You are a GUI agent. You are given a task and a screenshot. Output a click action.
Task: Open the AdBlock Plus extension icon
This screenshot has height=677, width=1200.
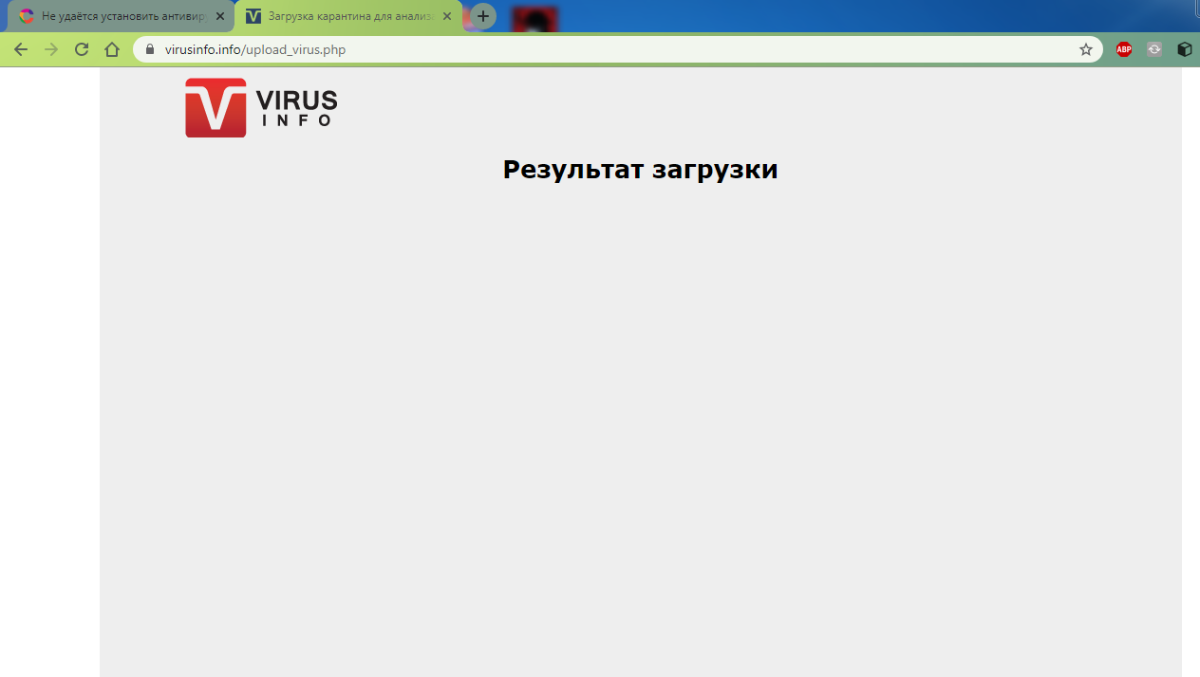1124,49
